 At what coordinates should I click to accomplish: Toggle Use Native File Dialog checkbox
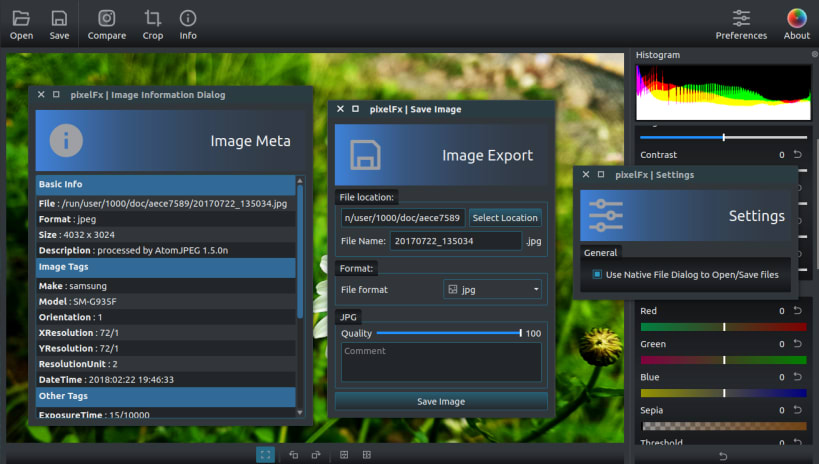tap(597, 274)
